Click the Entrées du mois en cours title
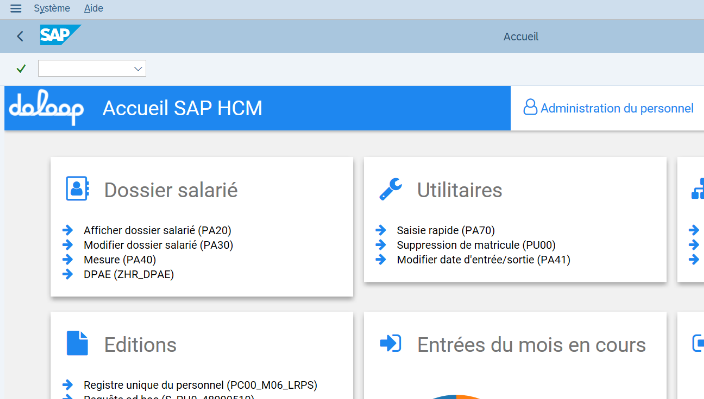Viewport: 704px width, 399px height. pyautogui.click(x=531, y=345)
